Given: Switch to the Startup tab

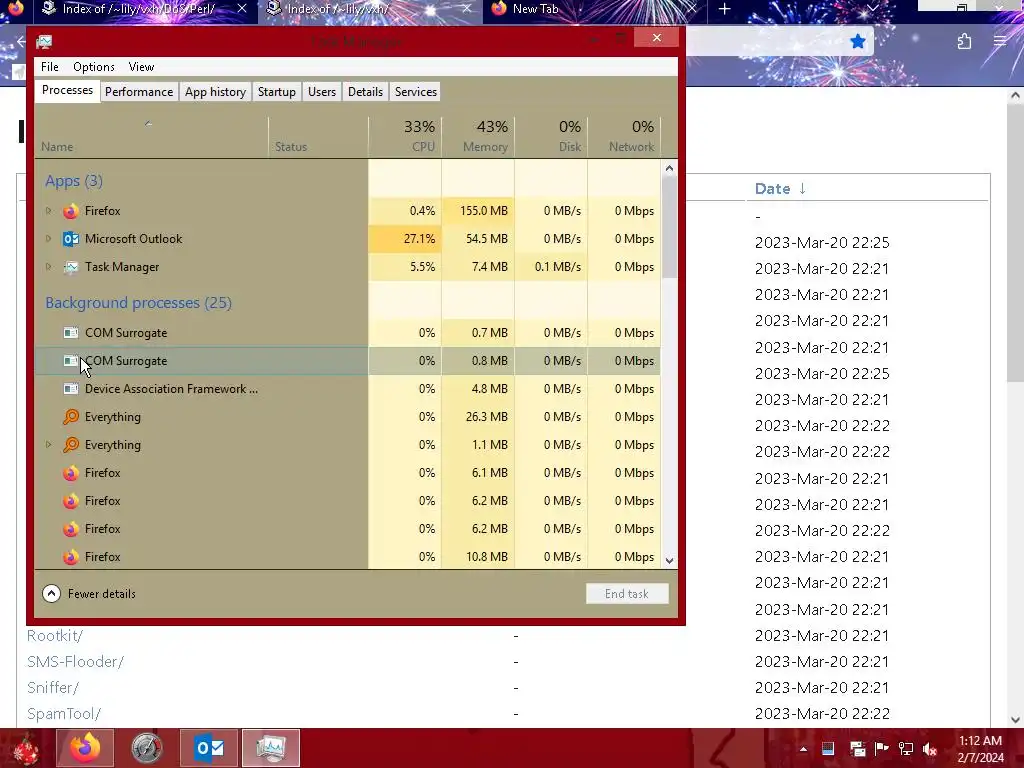Looking at the screenshot, I should [x=277, y=92].
